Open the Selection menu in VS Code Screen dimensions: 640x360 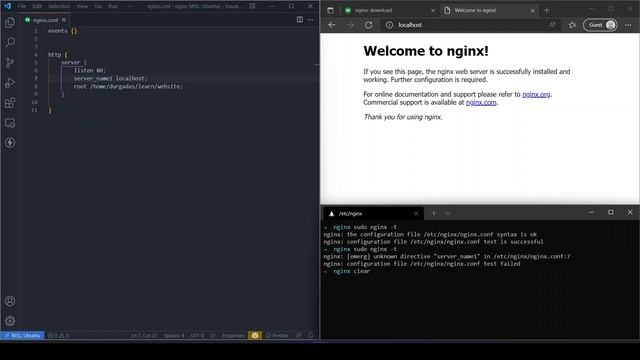point(59,6)
